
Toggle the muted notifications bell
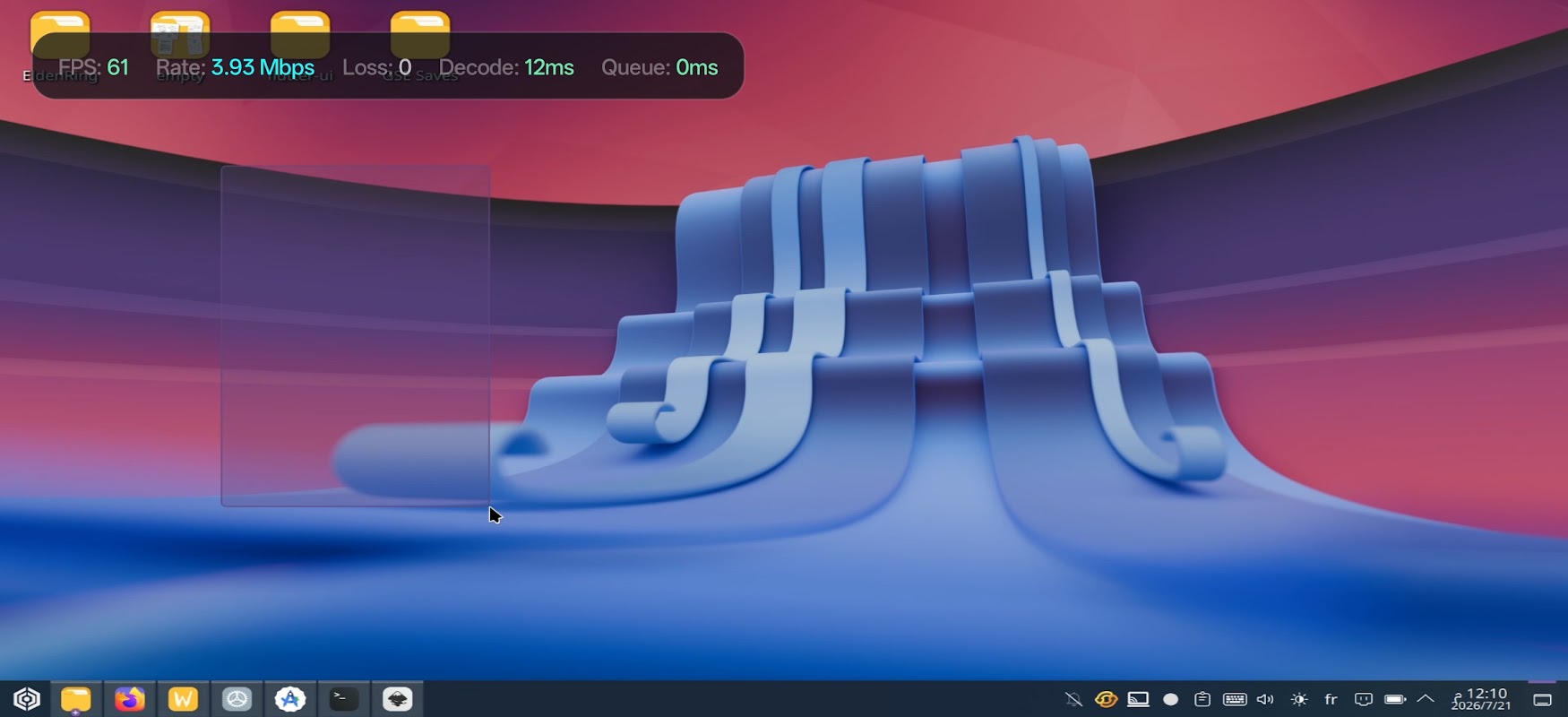point(1073,699)
